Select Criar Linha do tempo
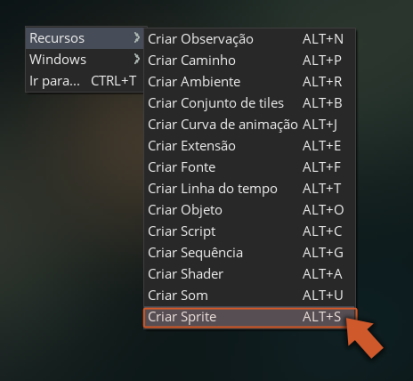413x381 pixels. [x=250, y=188]
